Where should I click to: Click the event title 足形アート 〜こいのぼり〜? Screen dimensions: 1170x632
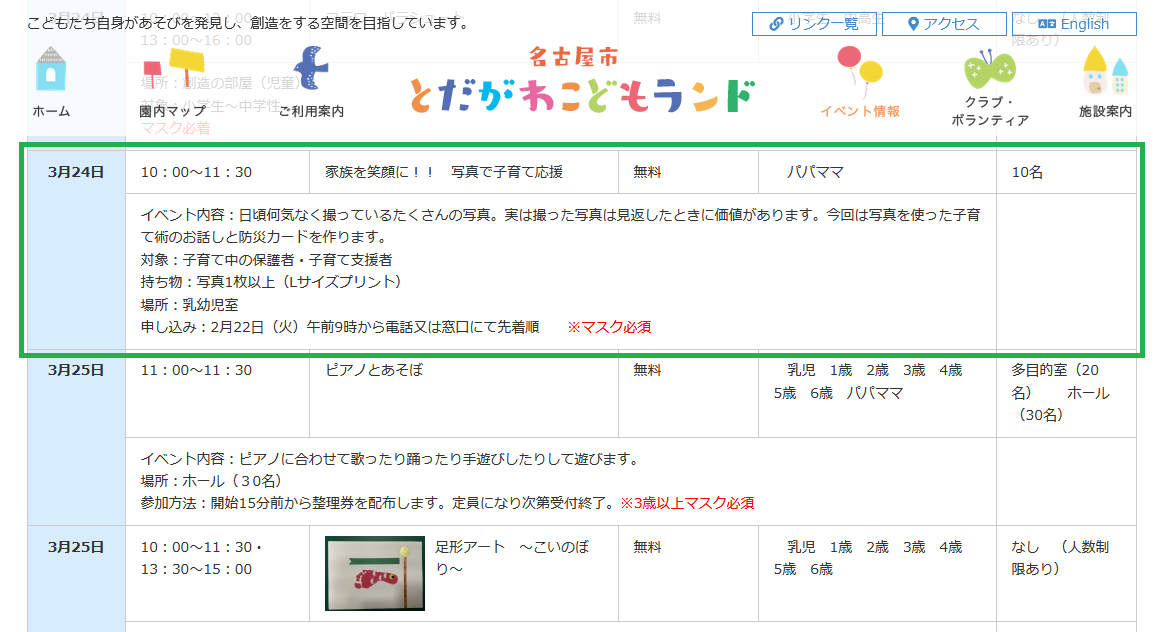point(512,558)
